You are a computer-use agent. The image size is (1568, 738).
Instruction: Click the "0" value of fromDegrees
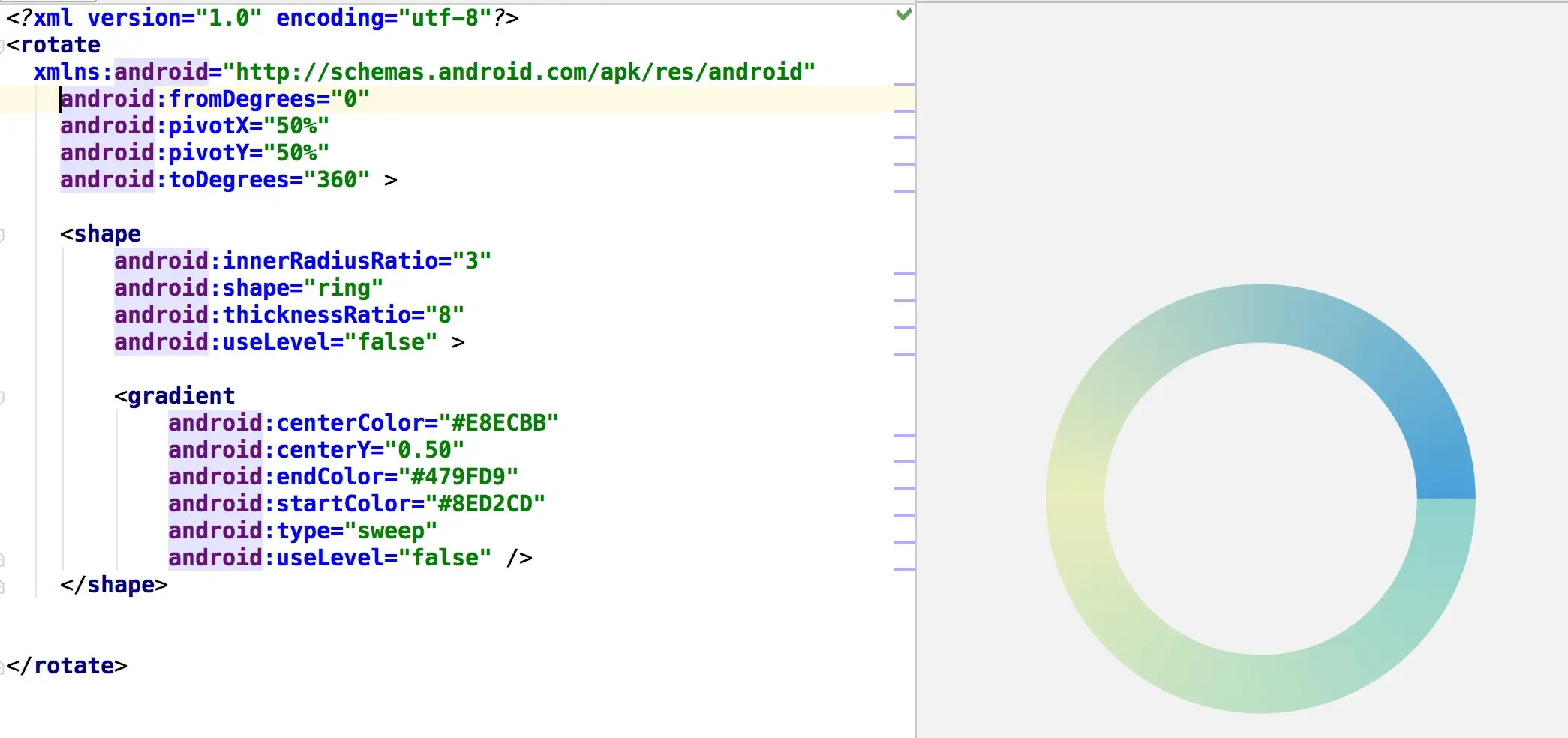[350, 99]
